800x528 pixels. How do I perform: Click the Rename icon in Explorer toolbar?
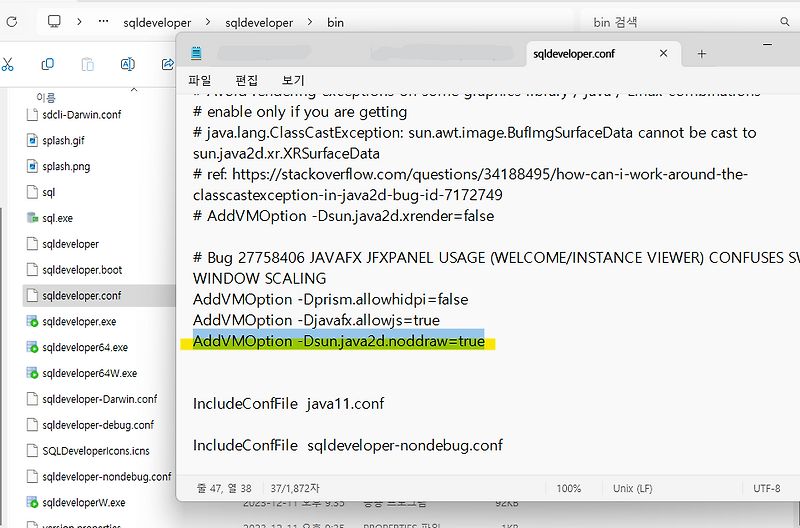click(x=128, y=64)
